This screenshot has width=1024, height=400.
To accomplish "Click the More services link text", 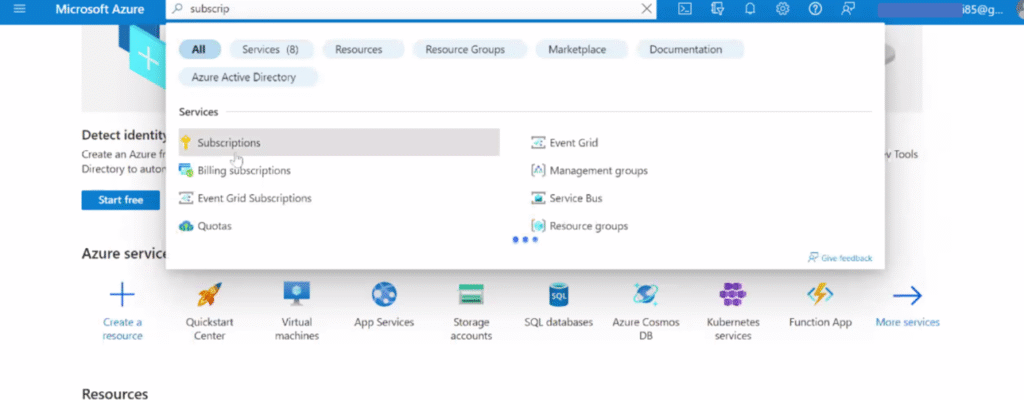I will [x=907, y=322].
